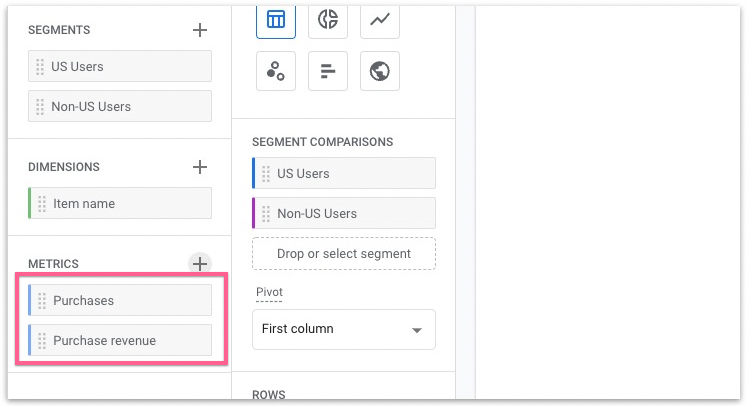This screenshot has width=749, height=406.
Task: Select US Users in Segments list
Action: 120,67
